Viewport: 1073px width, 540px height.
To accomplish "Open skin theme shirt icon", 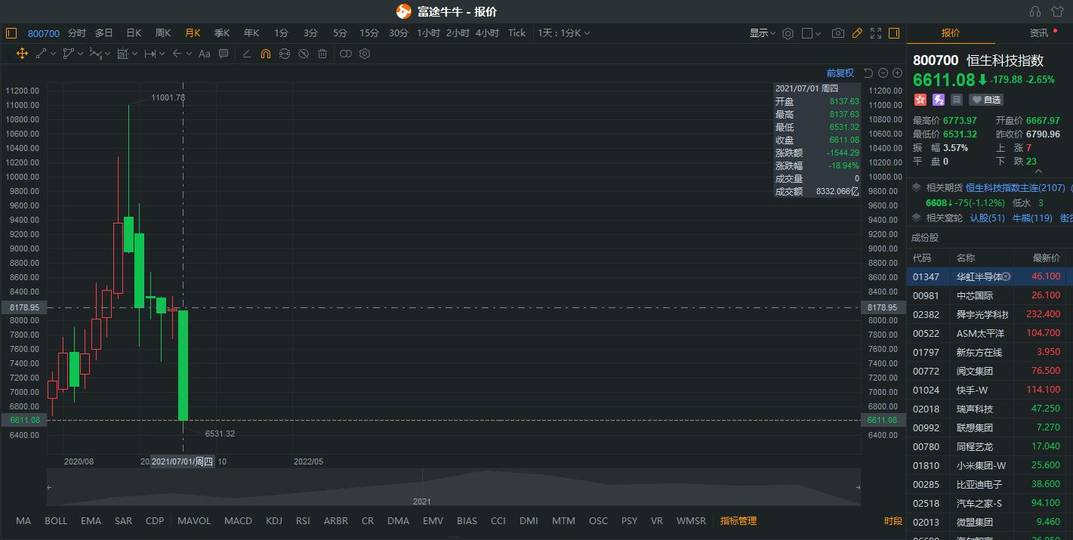I will (1057, 12).
